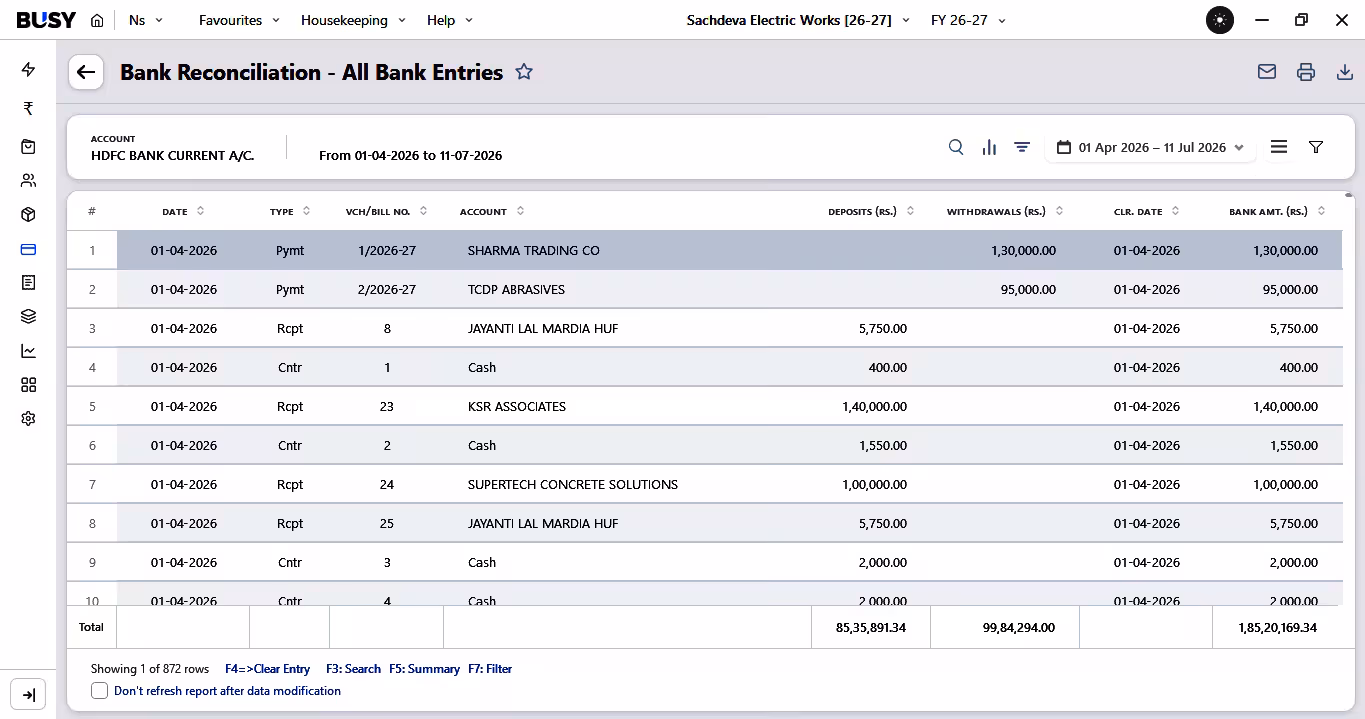The image size is (1365, 719).
Task: Open the rupee accounts sidebar icon
Action: click(28, 108)
